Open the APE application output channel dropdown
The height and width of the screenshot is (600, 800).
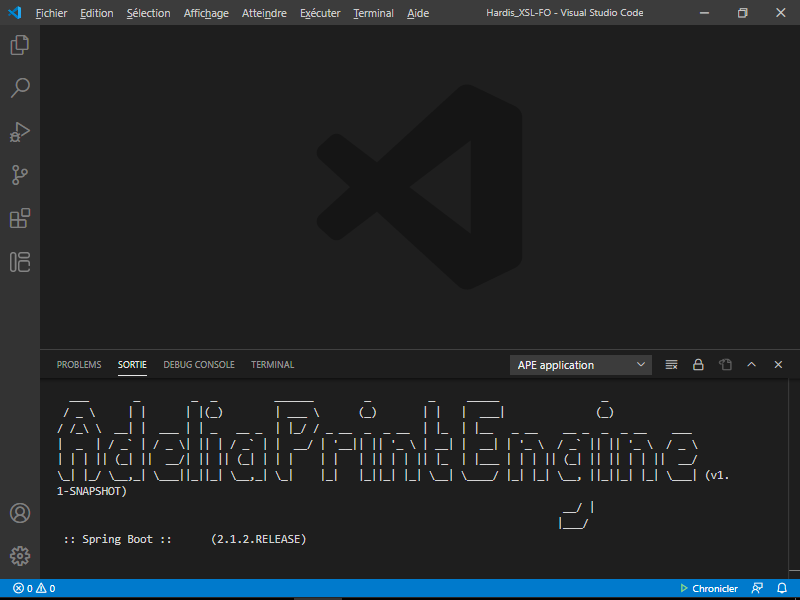click(x=581, y=365)
